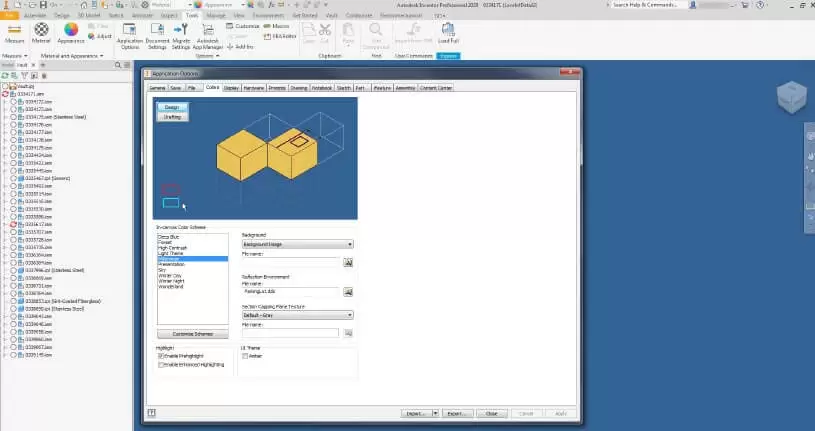Viewport: 815px width, 431px height.
Task: Browse for Reflection Environment file
Action: click(349, 291)
